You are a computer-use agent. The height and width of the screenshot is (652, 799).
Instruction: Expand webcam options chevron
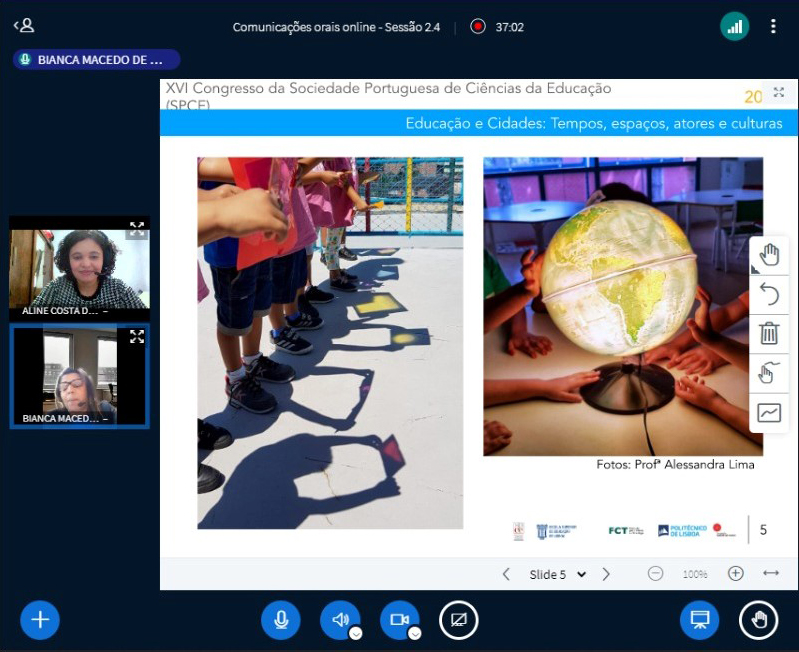click(x=414, y=633)
